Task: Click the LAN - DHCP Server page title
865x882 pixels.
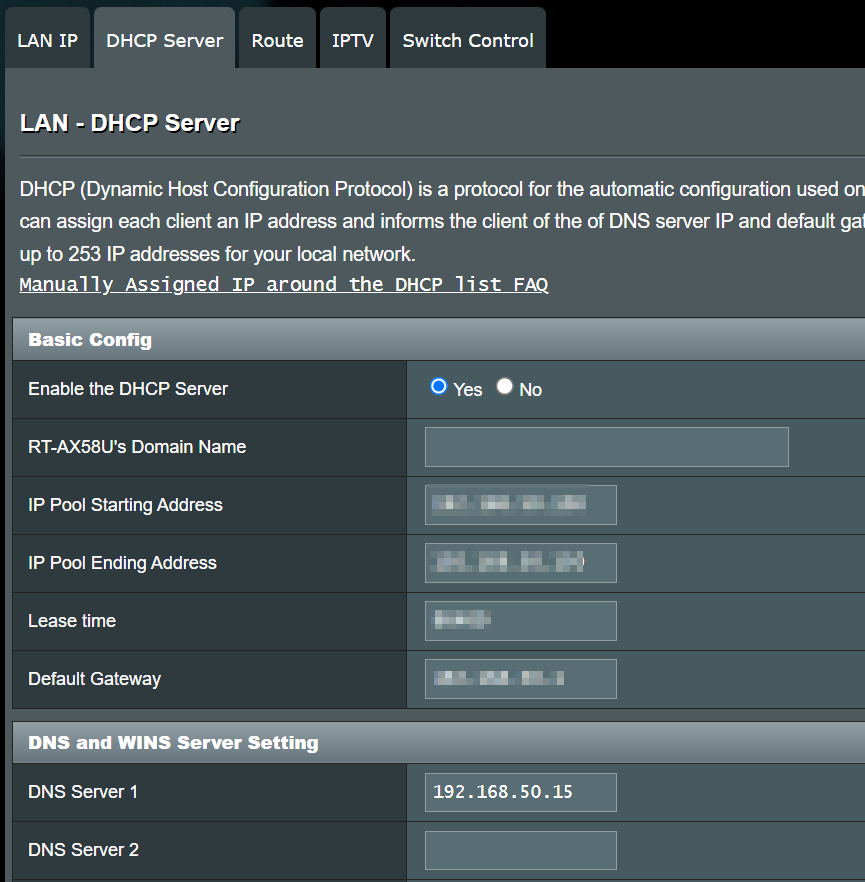Action: click(x=130, y=124)
